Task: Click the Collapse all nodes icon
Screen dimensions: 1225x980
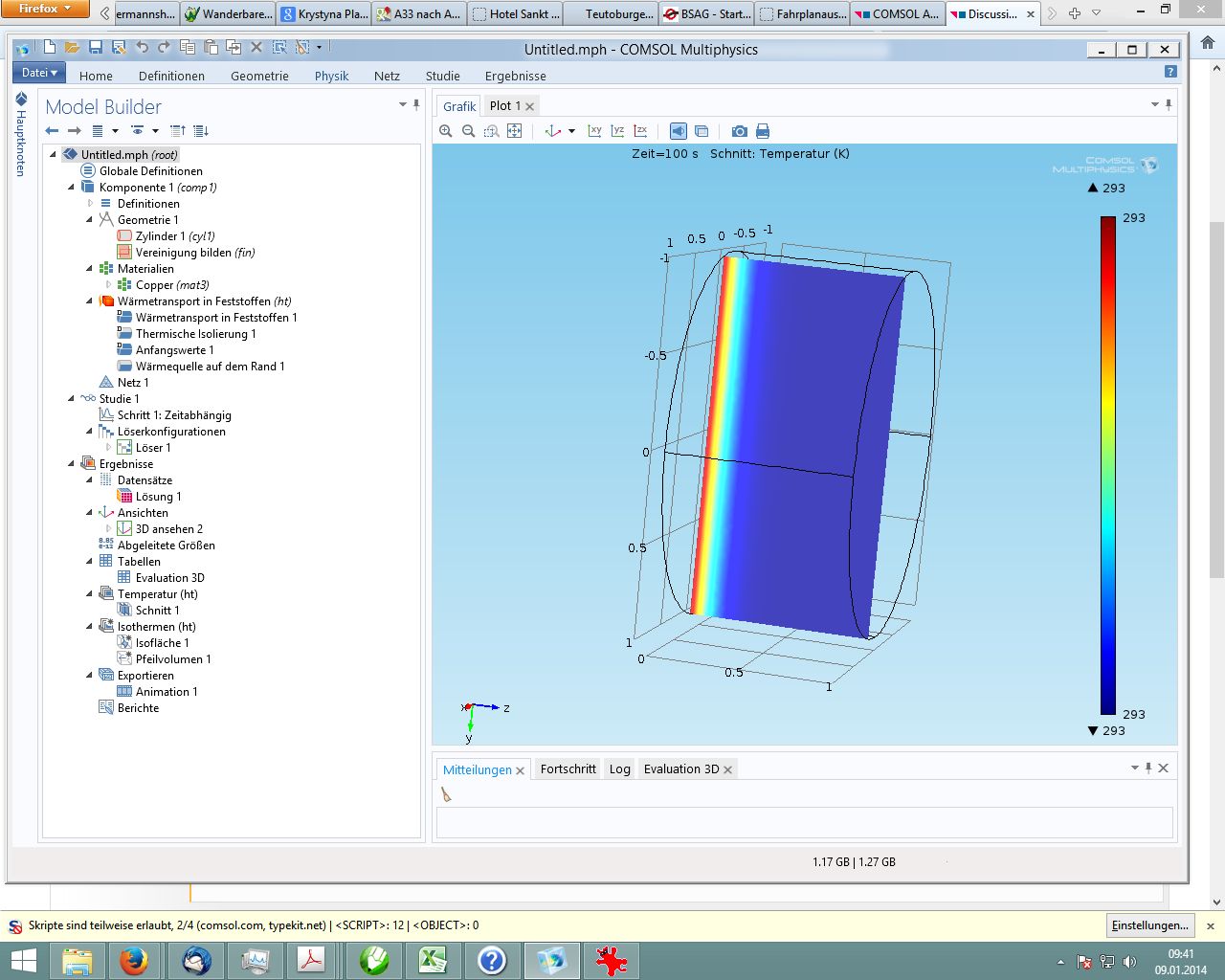Action: (178, 131)
